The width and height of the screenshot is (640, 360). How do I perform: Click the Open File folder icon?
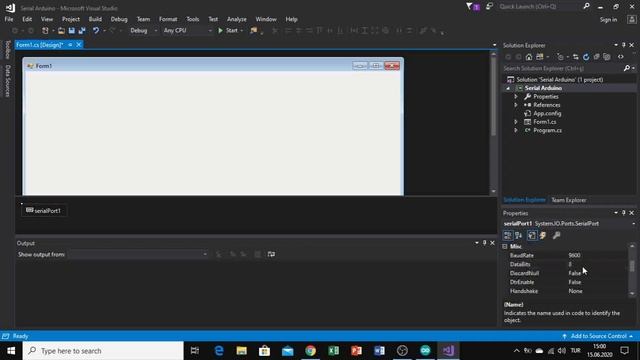pos(61,31)
